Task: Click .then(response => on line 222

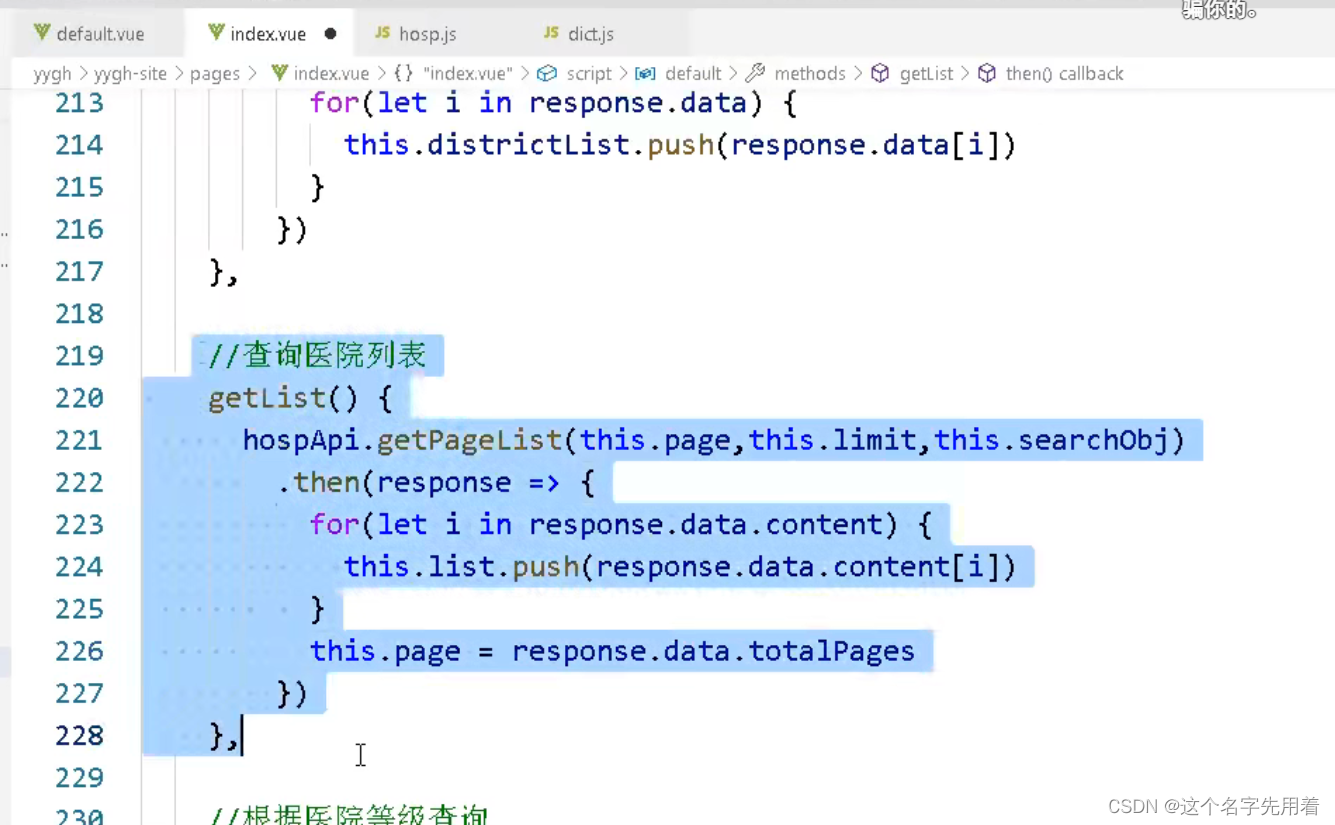Action: 418,483
